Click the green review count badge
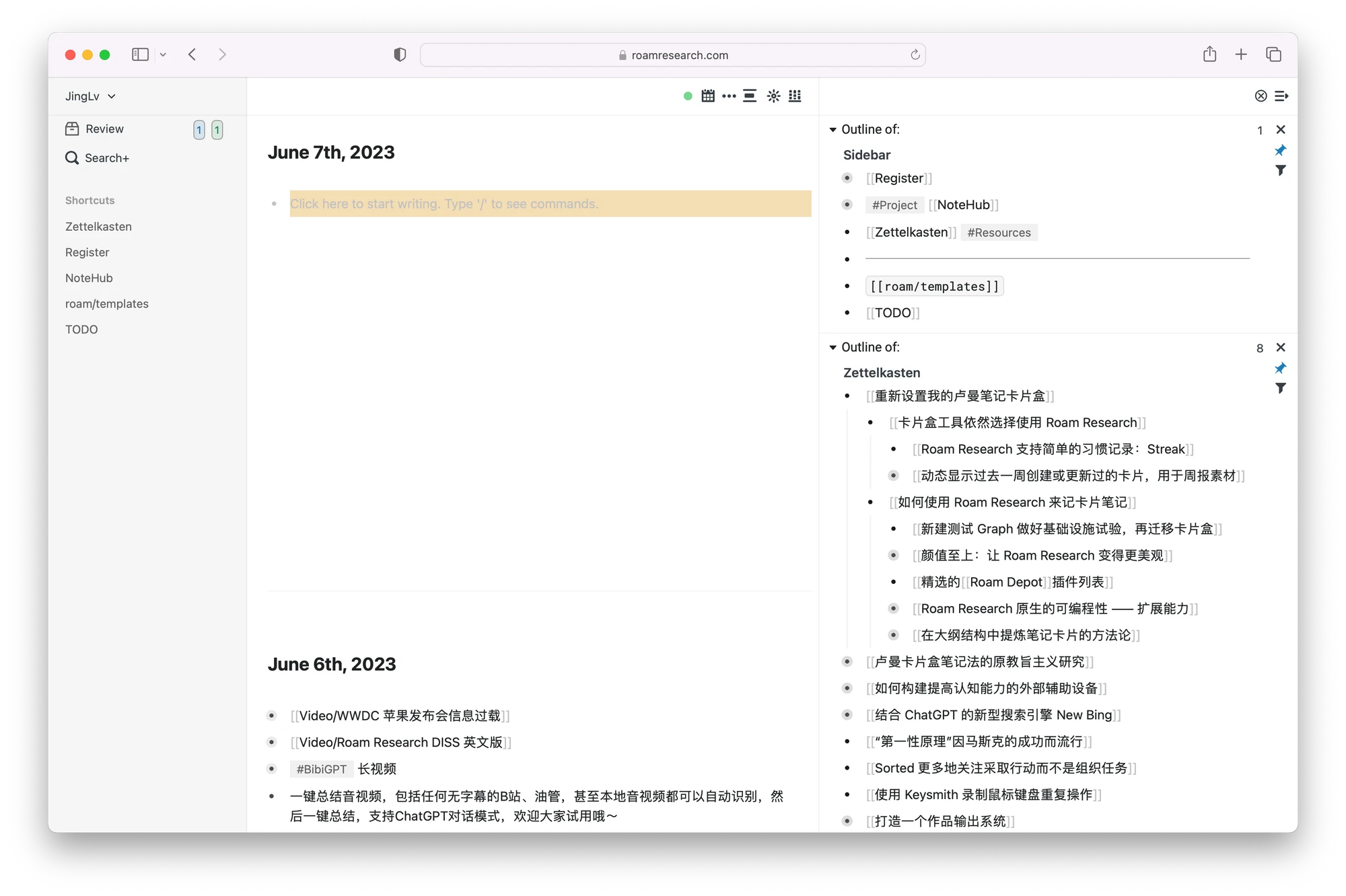Viewport: 1346px width, 896px height. (217, 130)
